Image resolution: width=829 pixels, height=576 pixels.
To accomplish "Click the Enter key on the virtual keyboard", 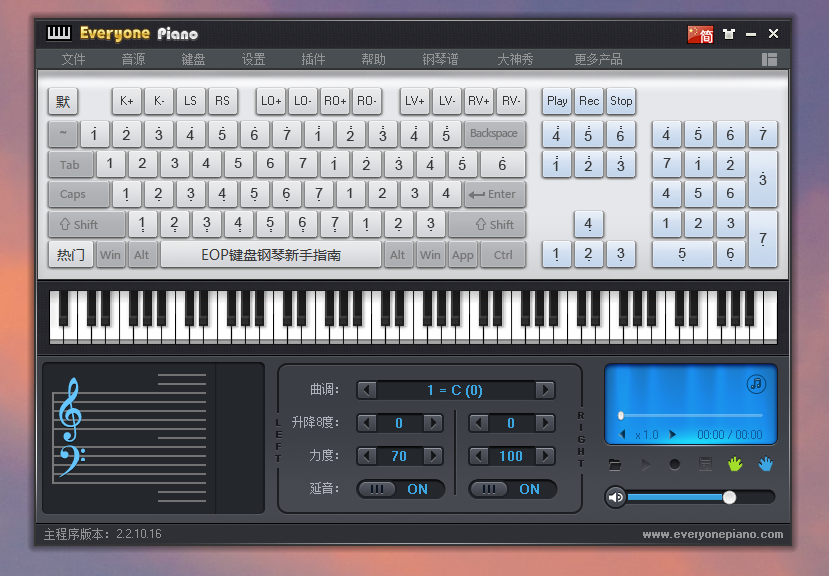I will click(494, 194).
